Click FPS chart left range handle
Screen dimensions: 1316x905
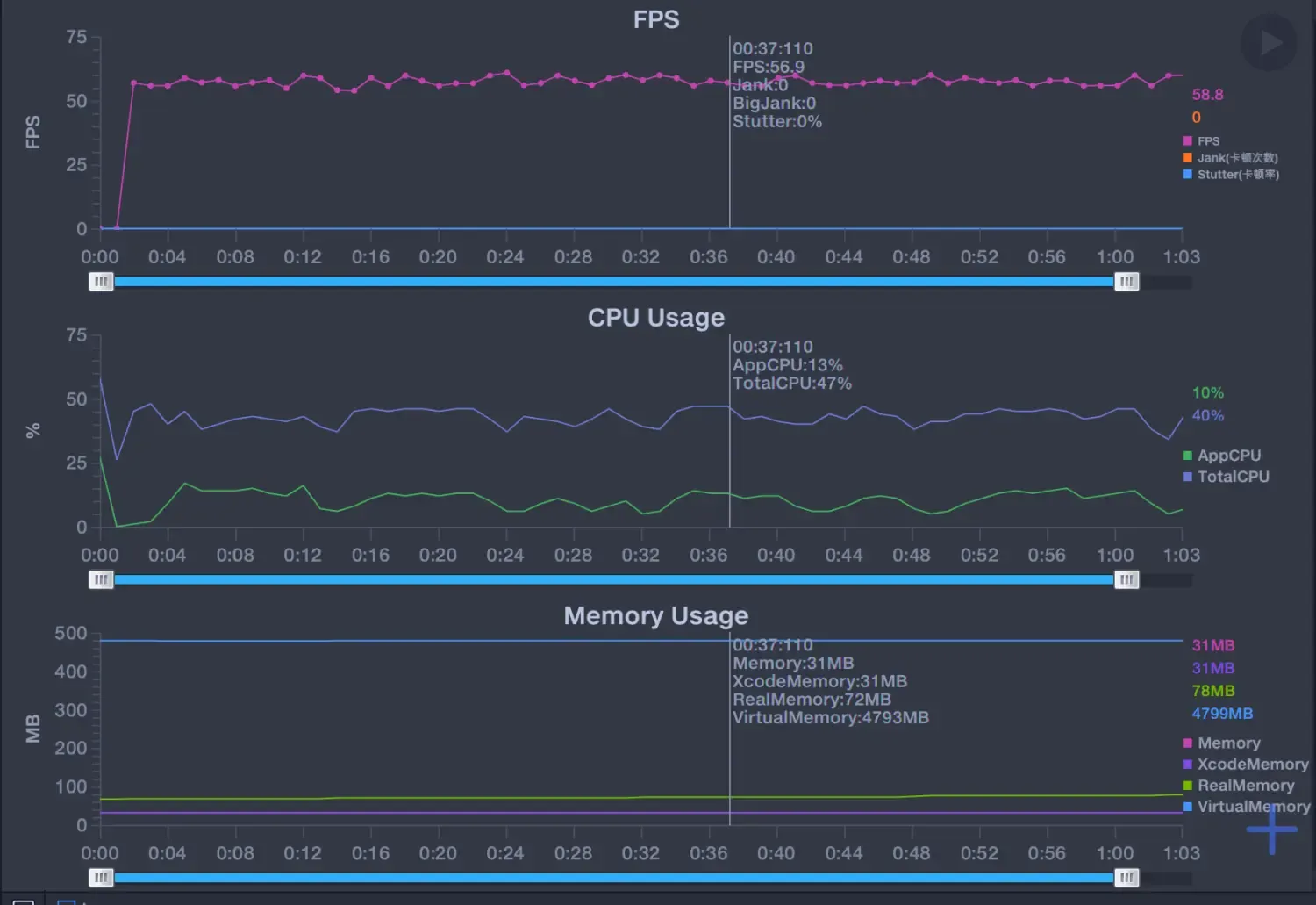(x=102, y=282)
